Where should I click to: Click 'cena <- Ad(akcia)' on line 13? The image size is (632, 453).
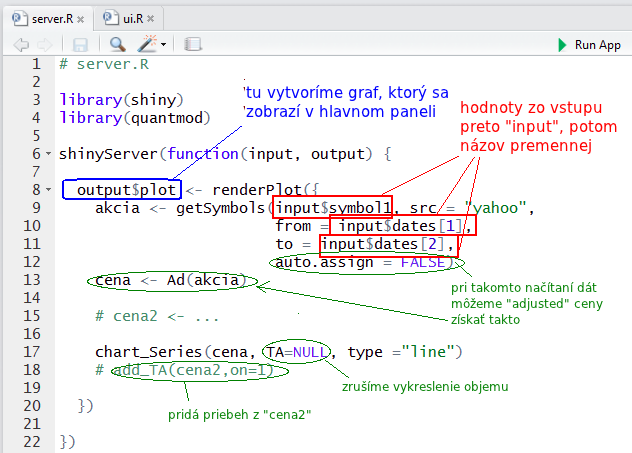171,280
